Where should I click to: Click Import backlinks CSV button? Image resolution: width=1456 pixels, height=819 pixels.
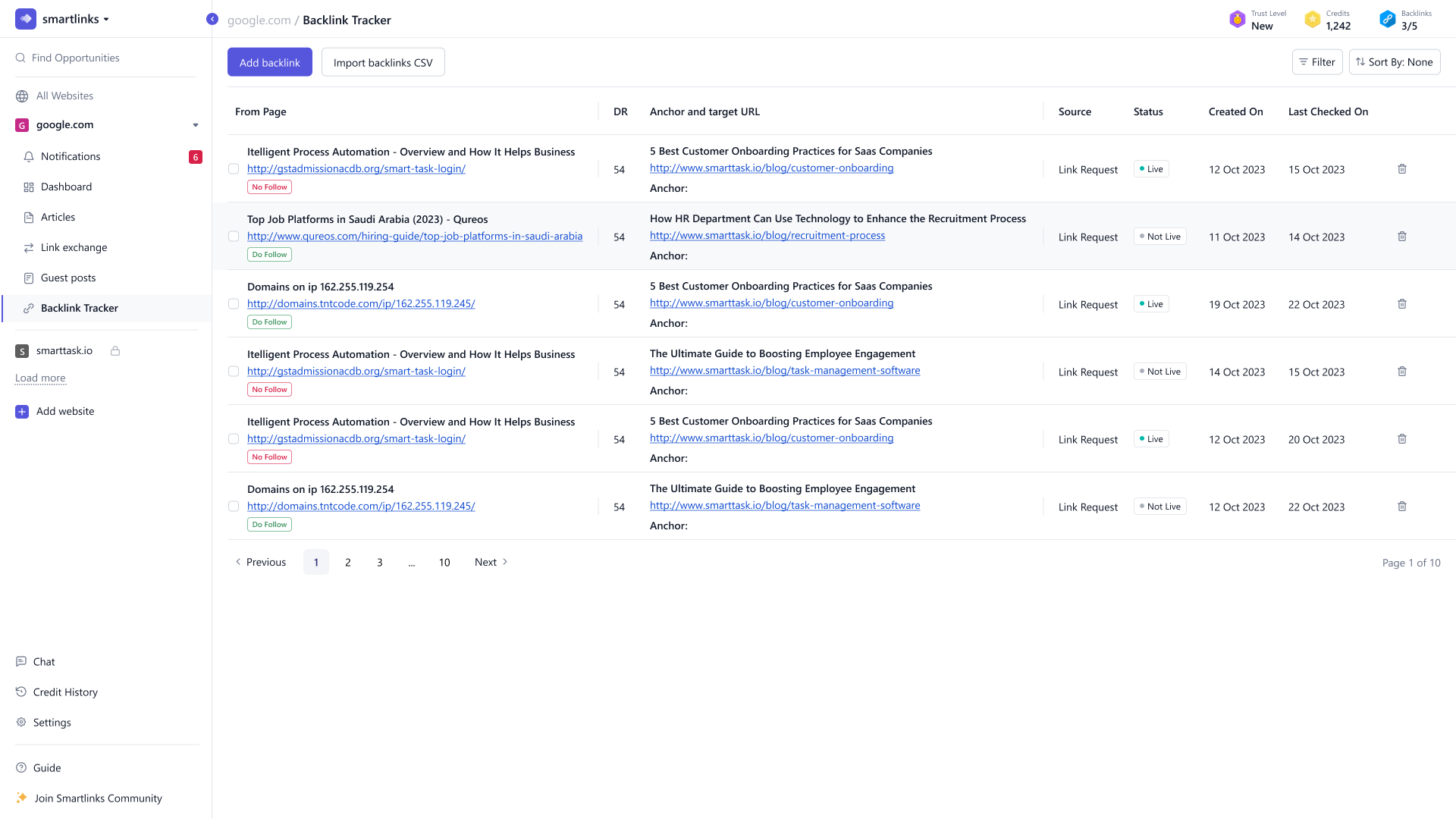[383, 62]
